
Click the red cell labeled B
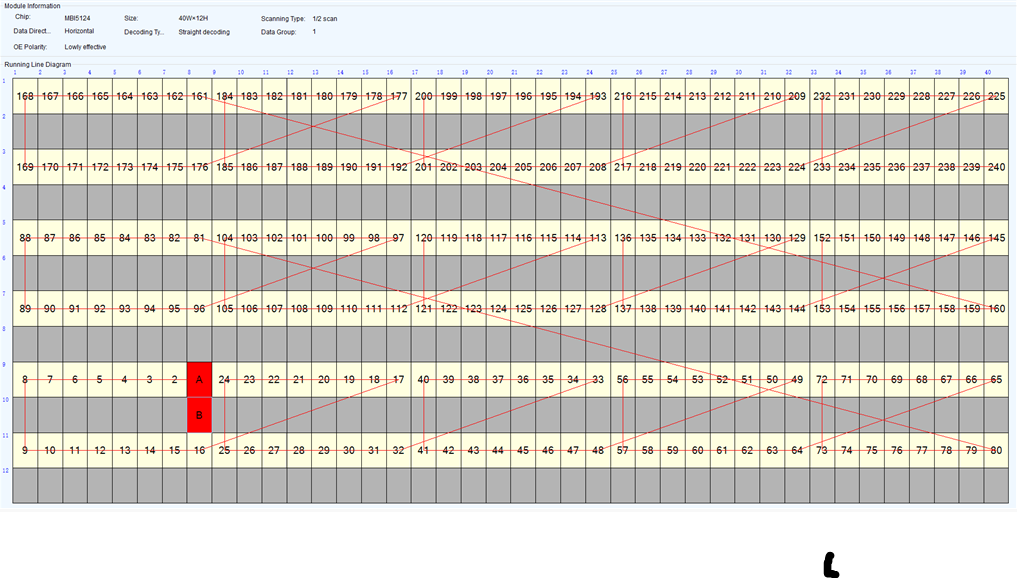[198, 412]
